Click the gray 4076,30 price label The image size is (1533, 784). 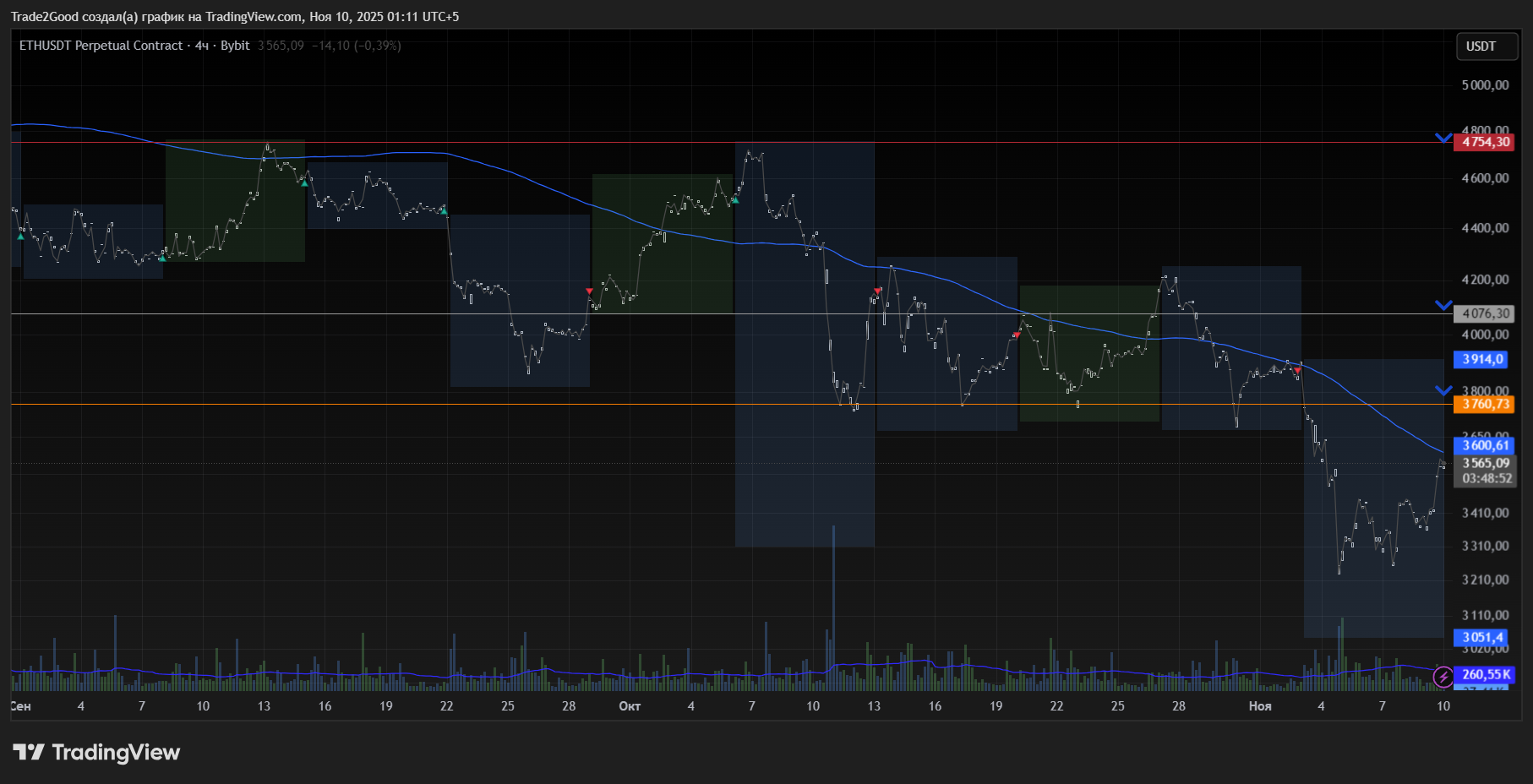coord(1486,313)
